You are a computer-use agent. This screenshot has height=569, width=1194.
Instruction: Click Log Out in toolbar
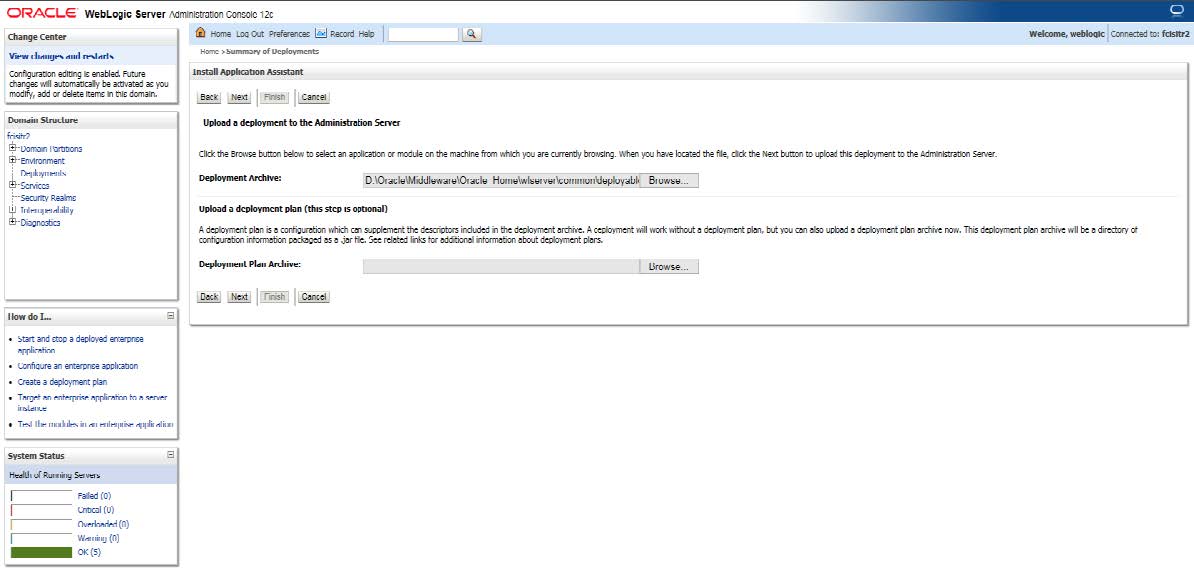click(x=250, y=34)
